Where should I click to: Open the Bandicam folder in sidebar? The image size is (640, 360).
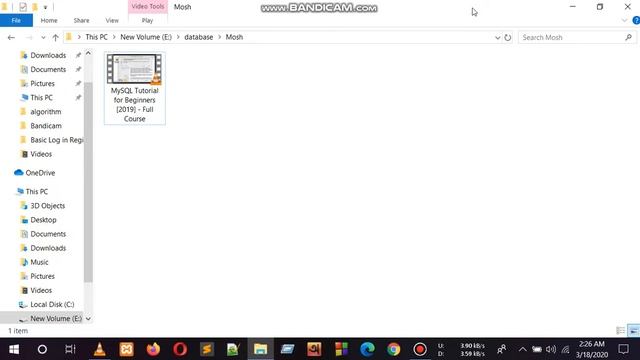(x=46, y=126)
